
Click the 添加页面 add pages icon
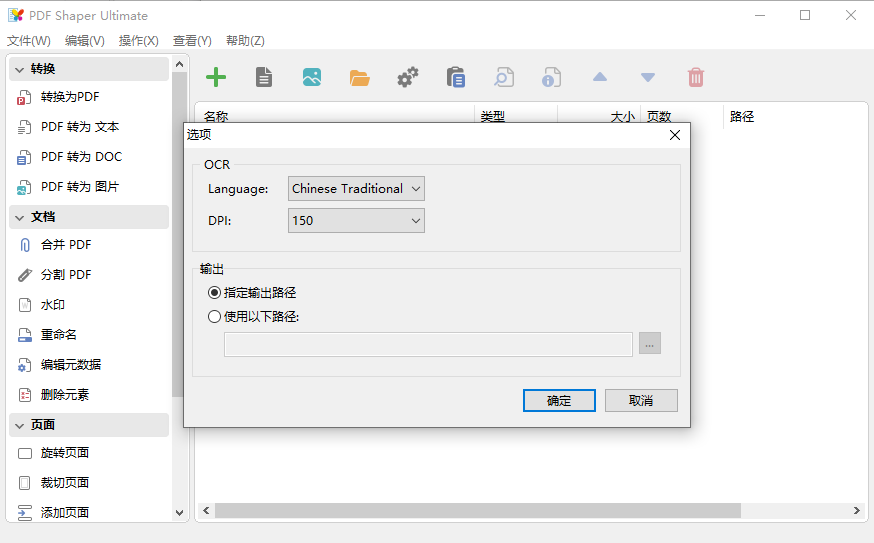point(25,513)
